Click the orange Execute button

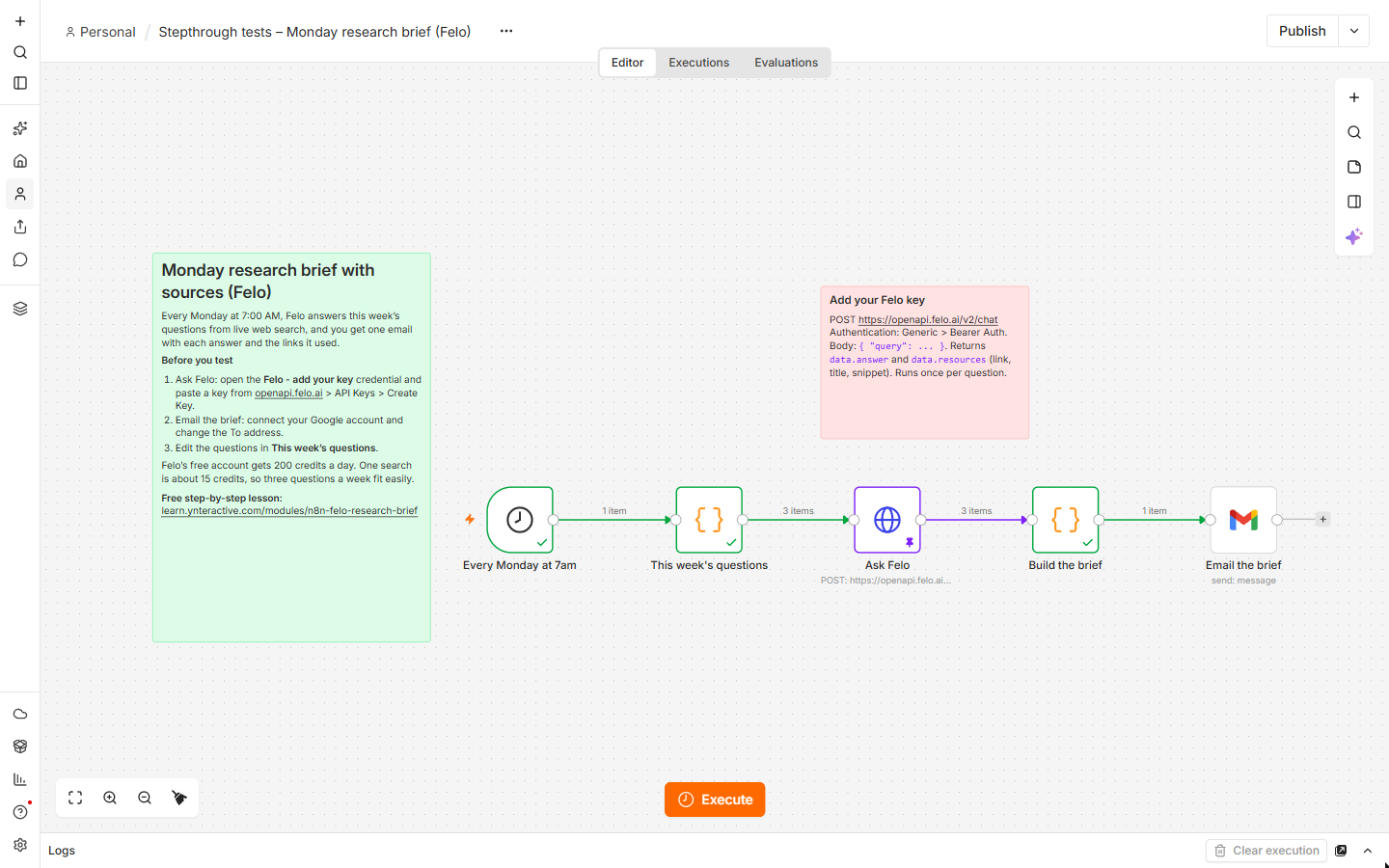pos(715,799)
